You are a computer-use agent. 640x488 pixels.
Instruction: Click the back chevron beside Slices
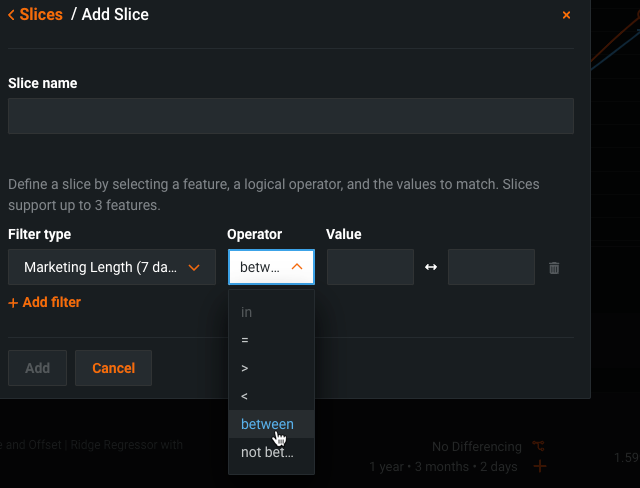click(11, 15)
